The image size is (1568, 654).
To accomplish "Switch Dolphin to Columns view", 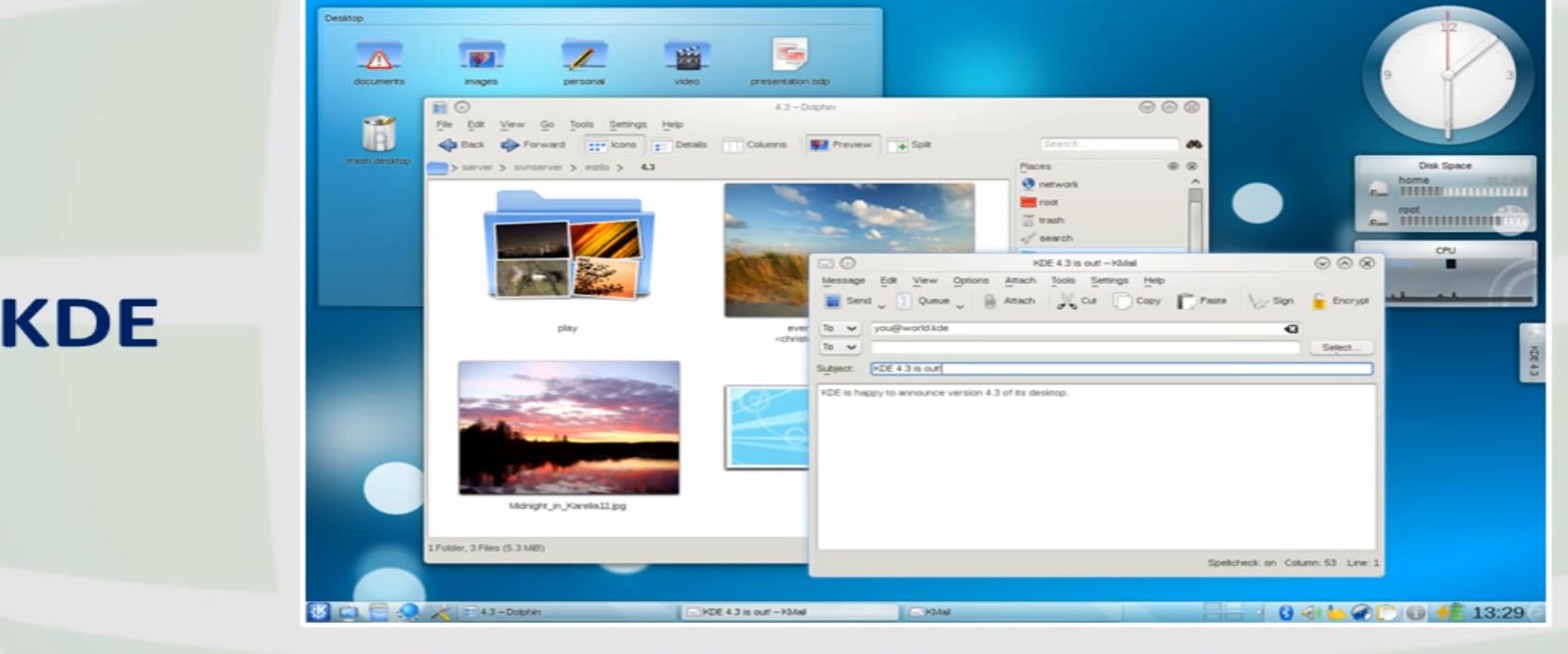I will coord(754,145).
